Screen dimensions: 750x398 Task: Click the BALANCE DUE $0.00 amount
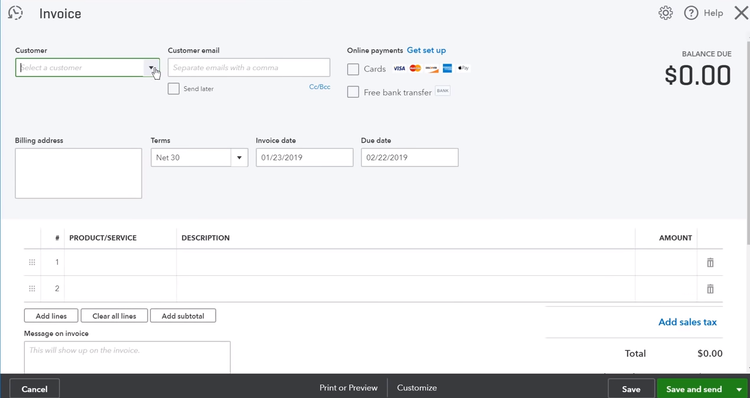pos(697,76)
